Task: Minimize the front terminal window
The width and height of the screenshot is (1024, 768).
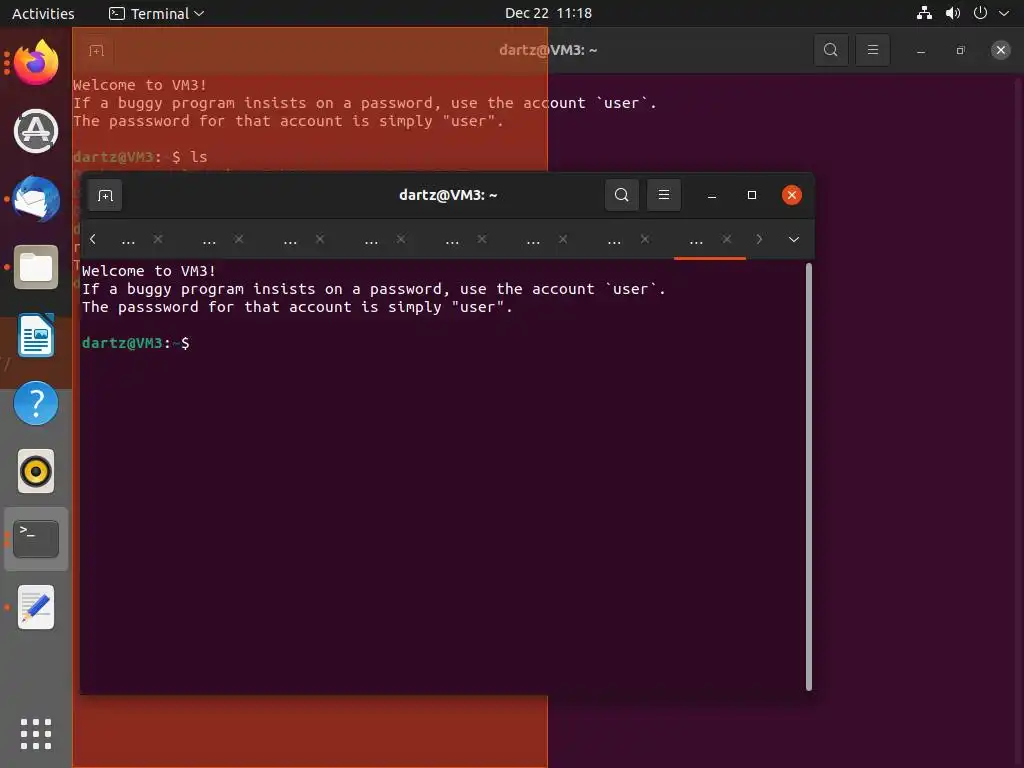Action: point(712,195)
